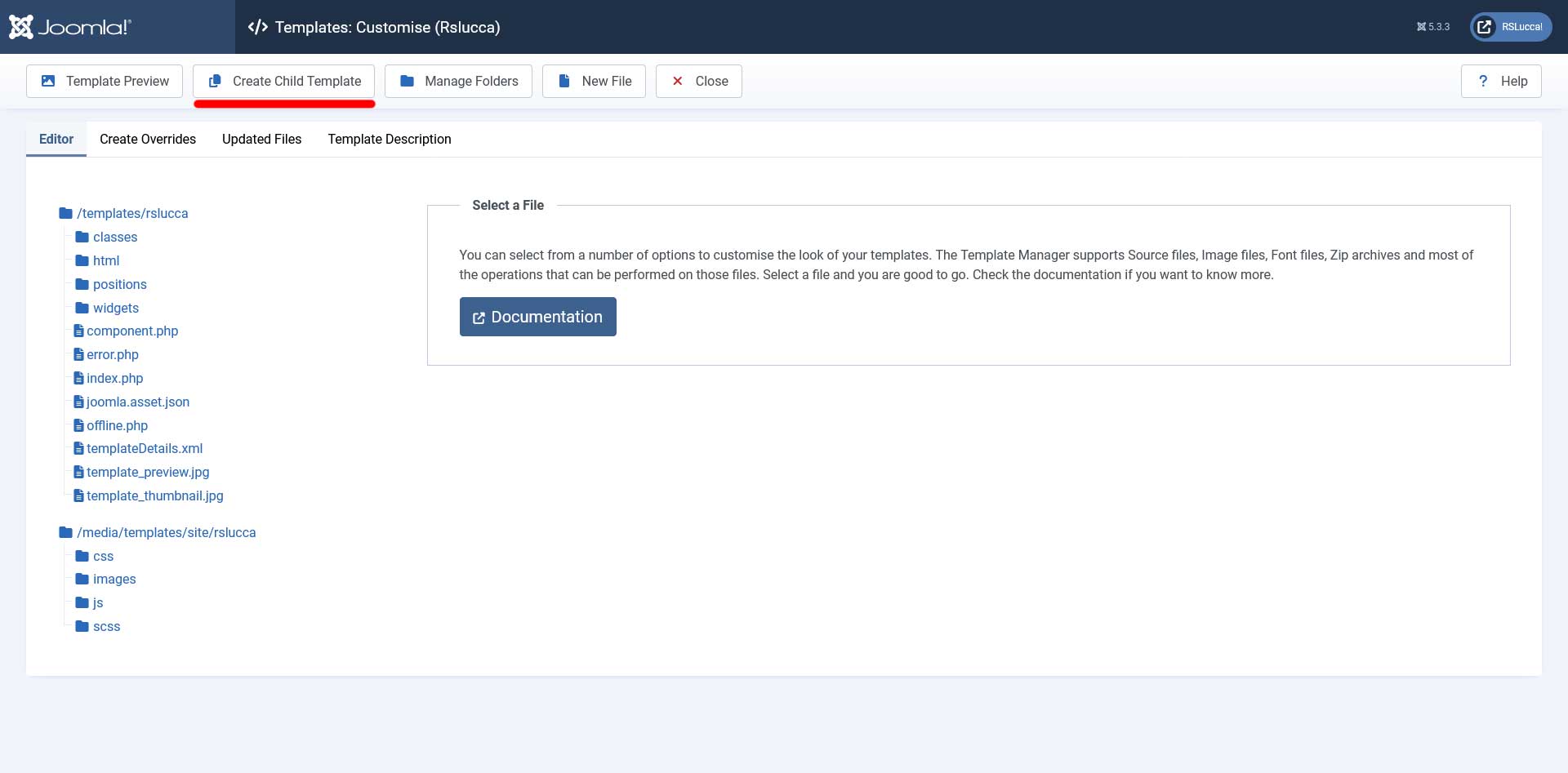Select templateDetails.xml file
The width and height of the screenshot is (1568, 773).
(144, 448)
